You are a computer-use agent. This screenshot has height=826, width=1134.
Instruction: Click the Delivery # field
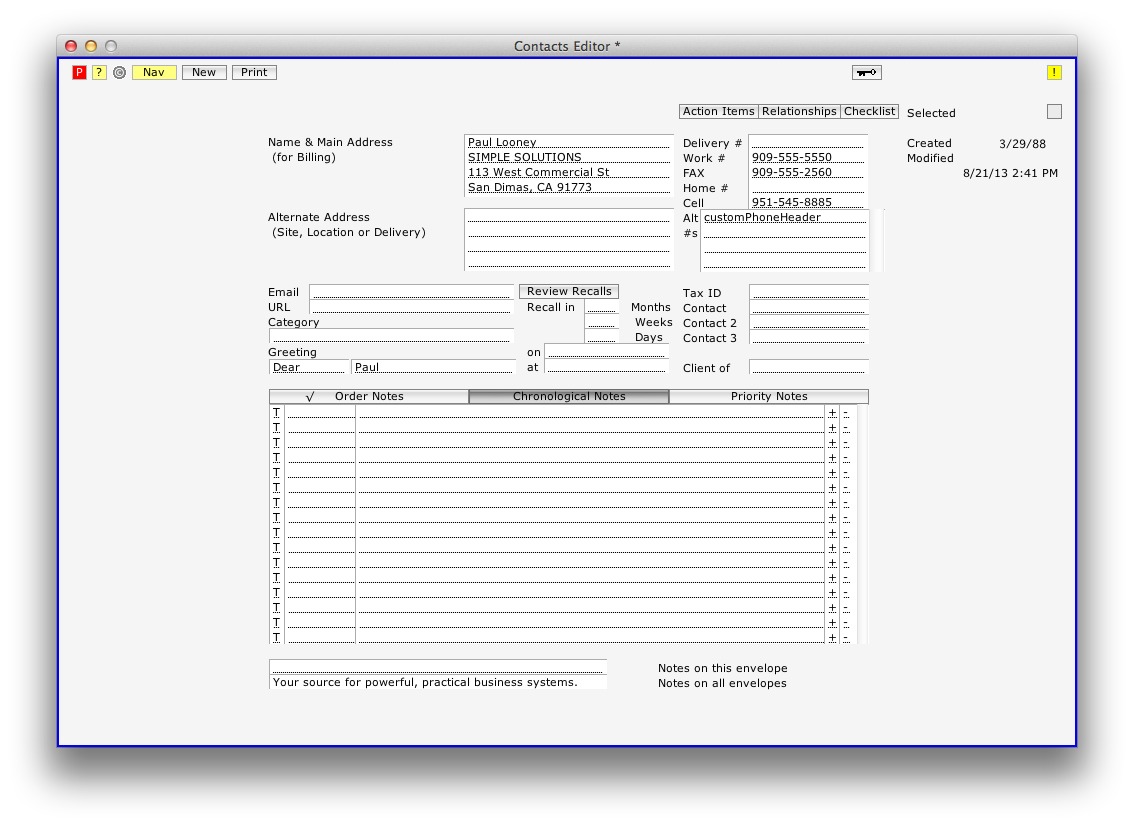[x=808, y=142]
